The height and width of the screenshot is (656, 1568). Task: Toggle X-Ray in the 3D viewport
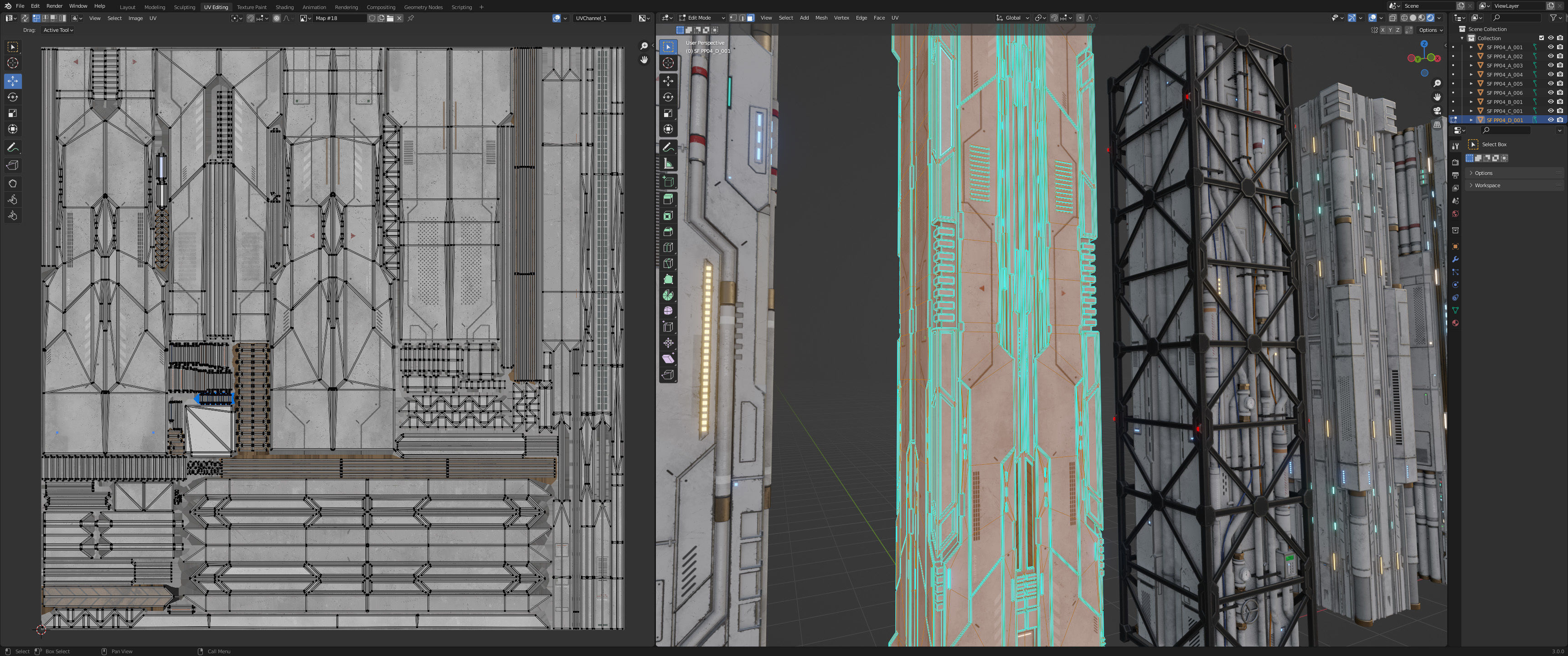(1393, 18)
